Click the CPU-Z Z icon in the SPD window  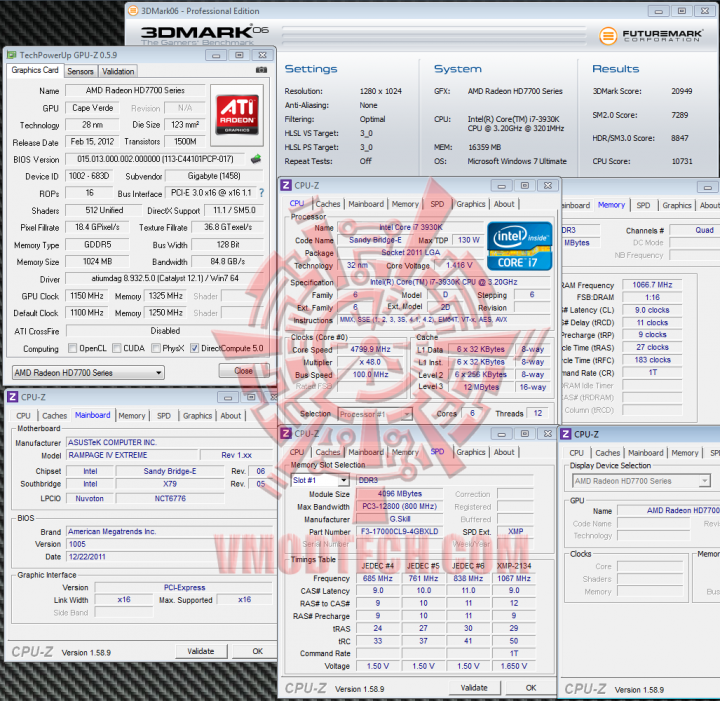pos(286,433)
